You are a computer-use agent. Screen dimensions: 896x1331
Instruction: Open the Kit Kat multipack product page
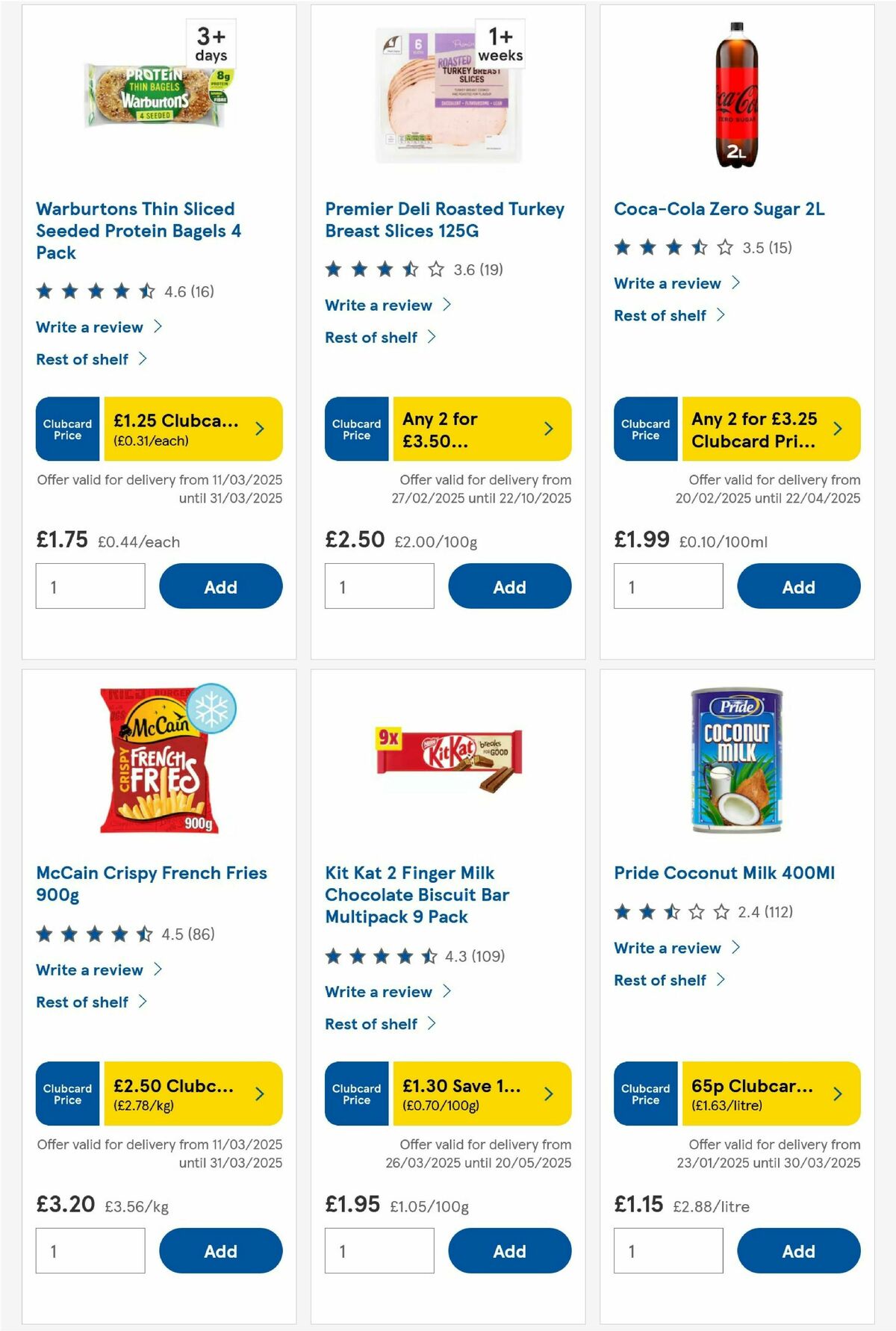coord(409,894)
